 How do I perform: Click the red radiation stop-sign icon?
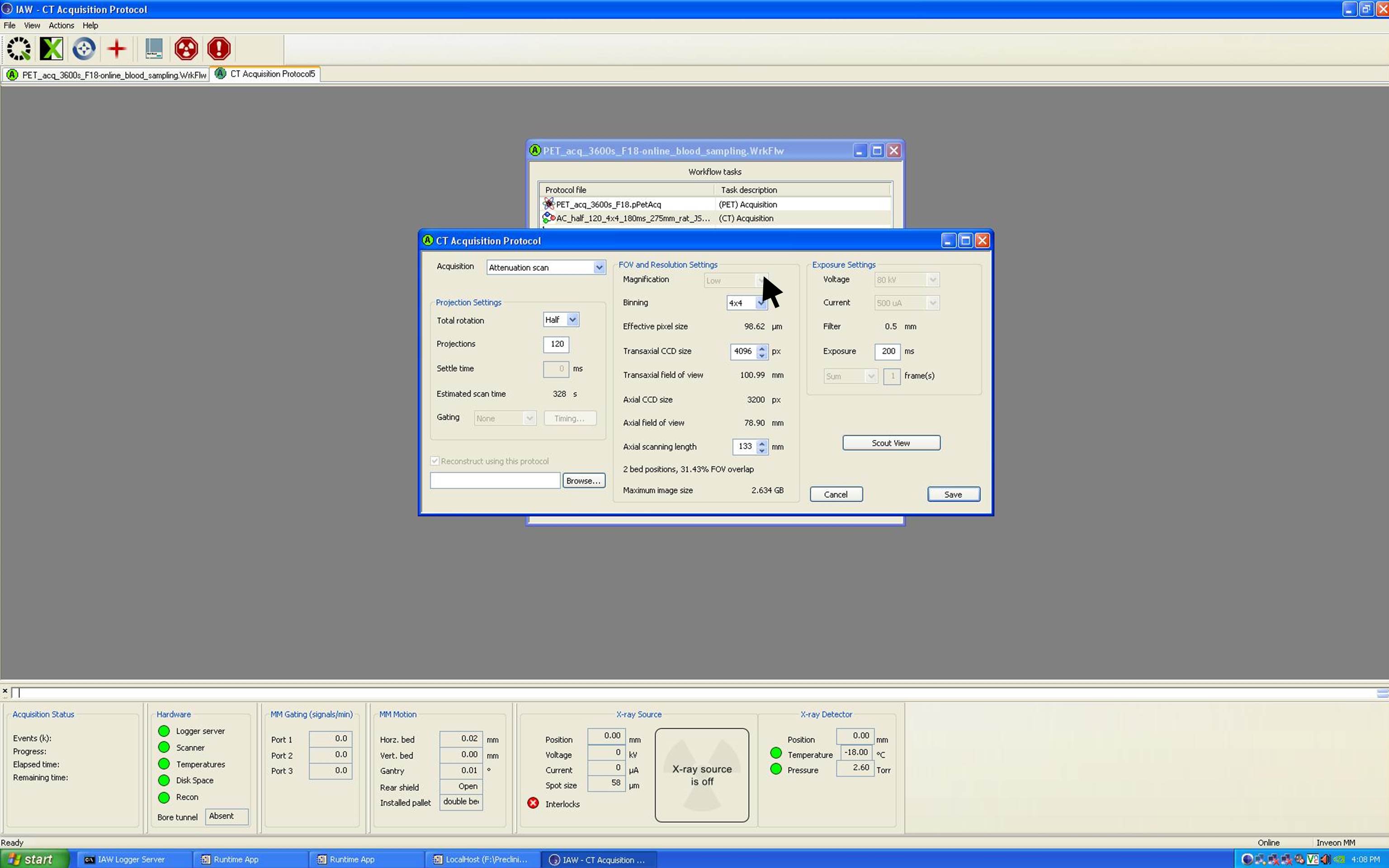(186, 49)
